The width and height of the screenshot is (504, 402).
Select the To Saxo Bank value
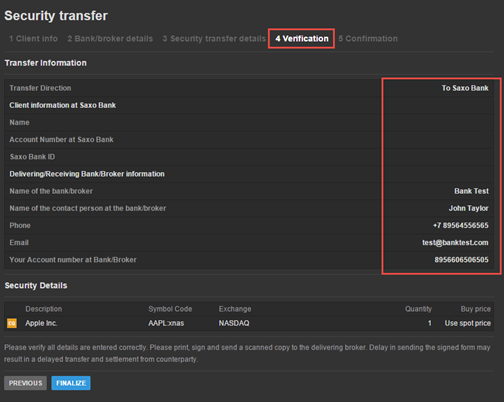click(x=465, y=88)
